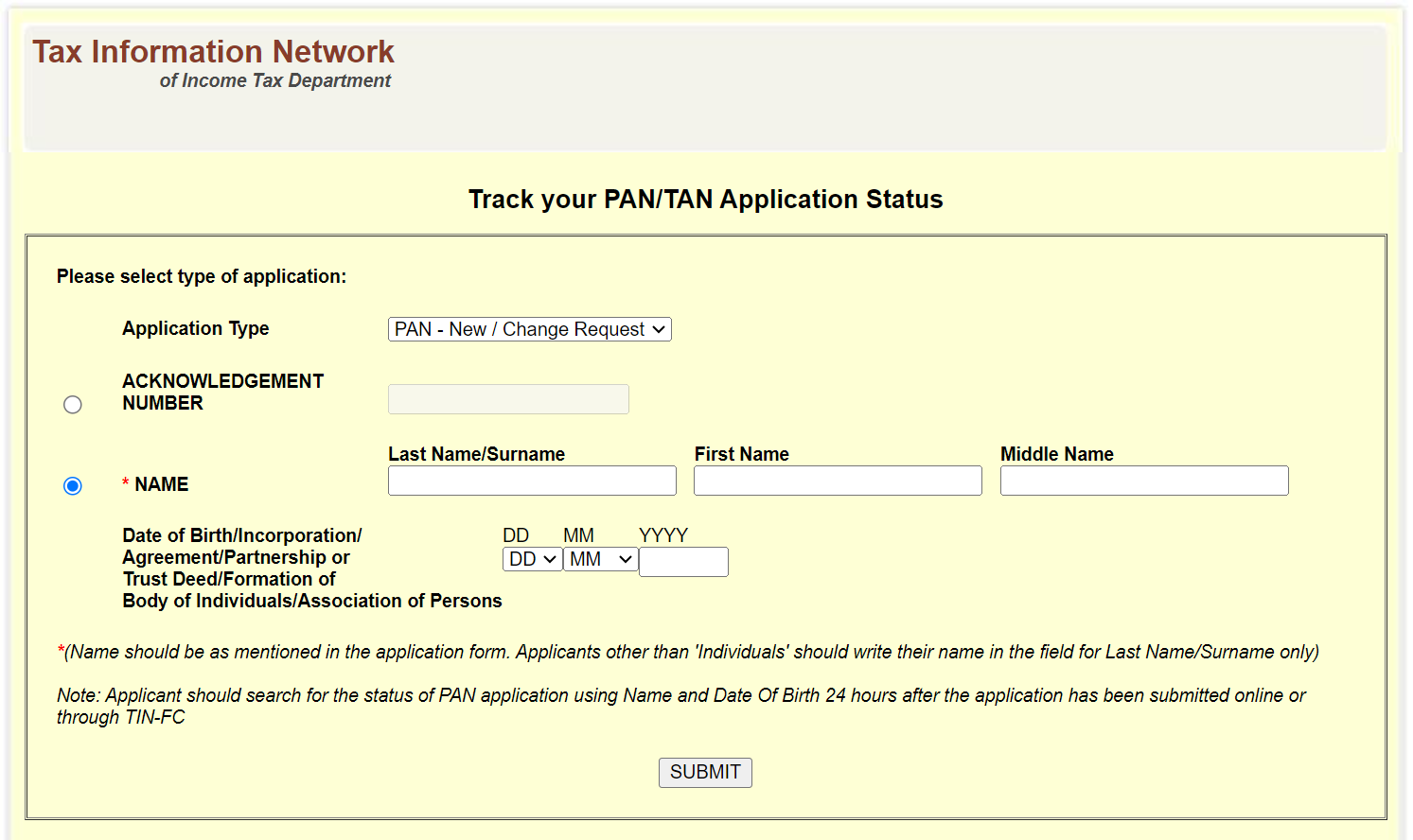
Task: Click inside the First Name field
Action: (x=837, y=481)
